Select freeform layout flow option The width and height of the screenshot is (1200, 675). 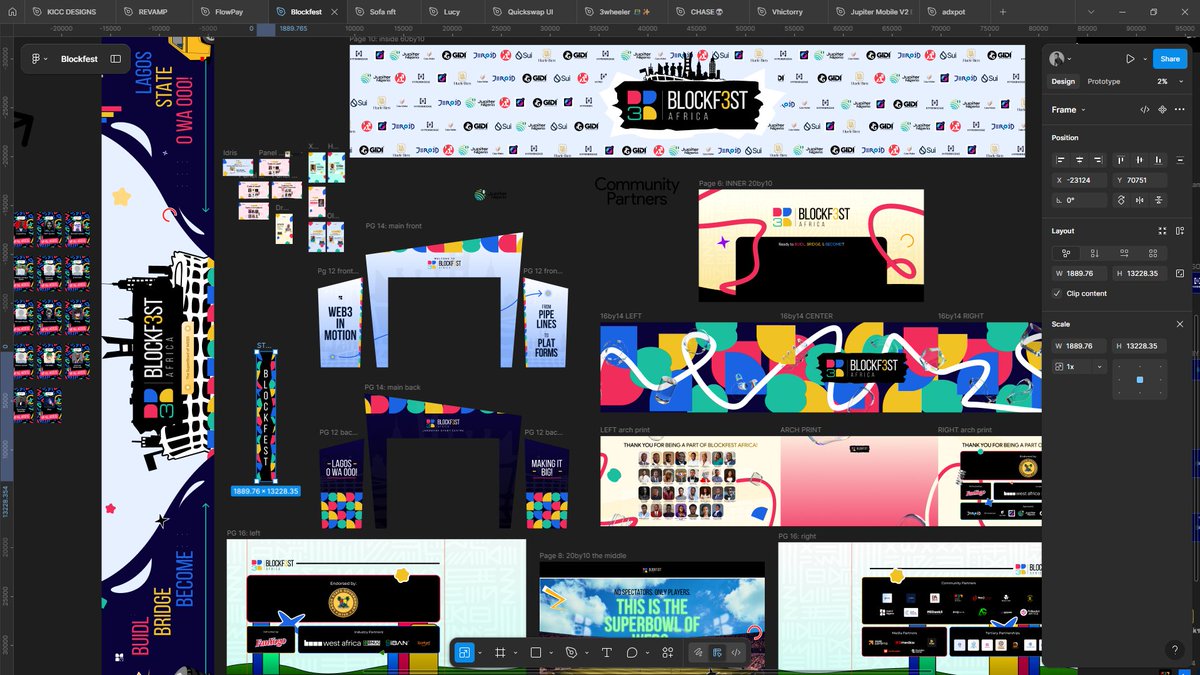tap(1066, 254)
